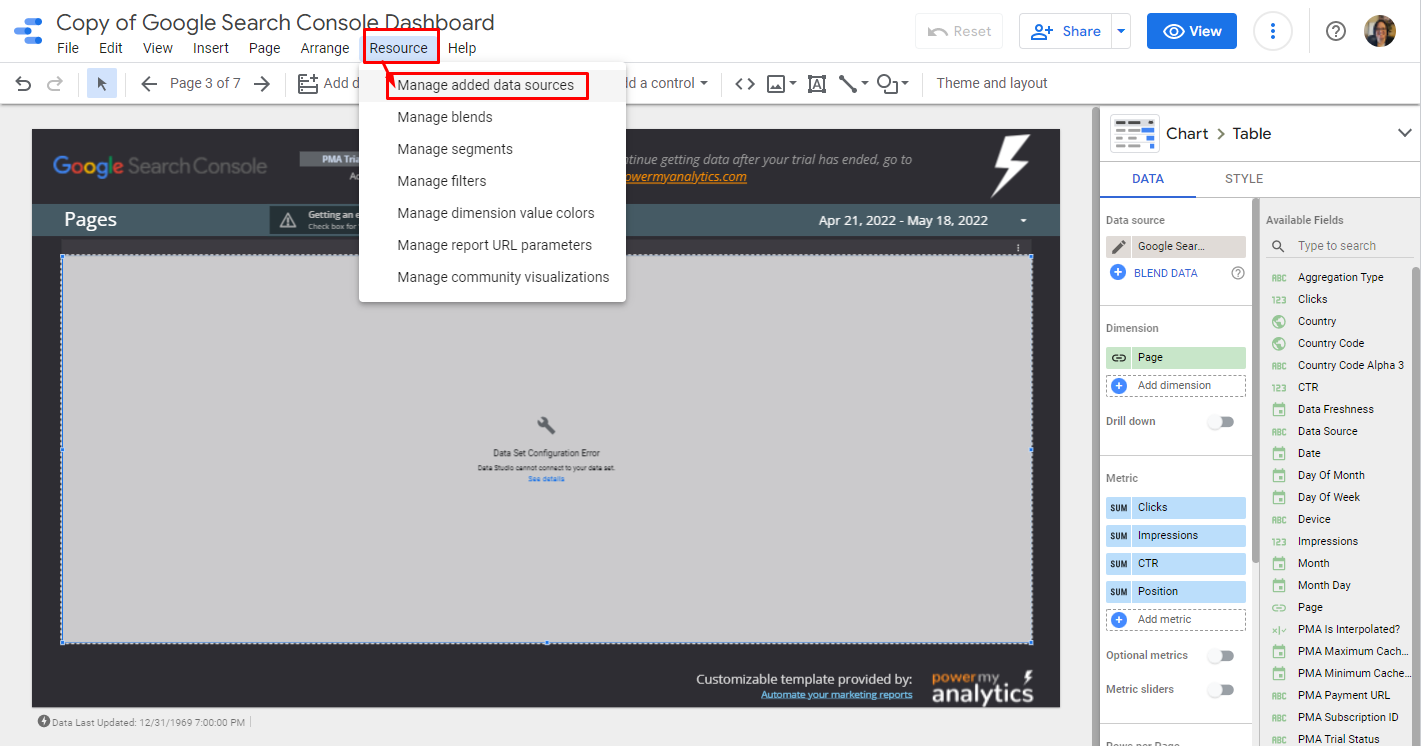Click the URL embed code icon
1421x746 pixels.
[x=744, y=84]
